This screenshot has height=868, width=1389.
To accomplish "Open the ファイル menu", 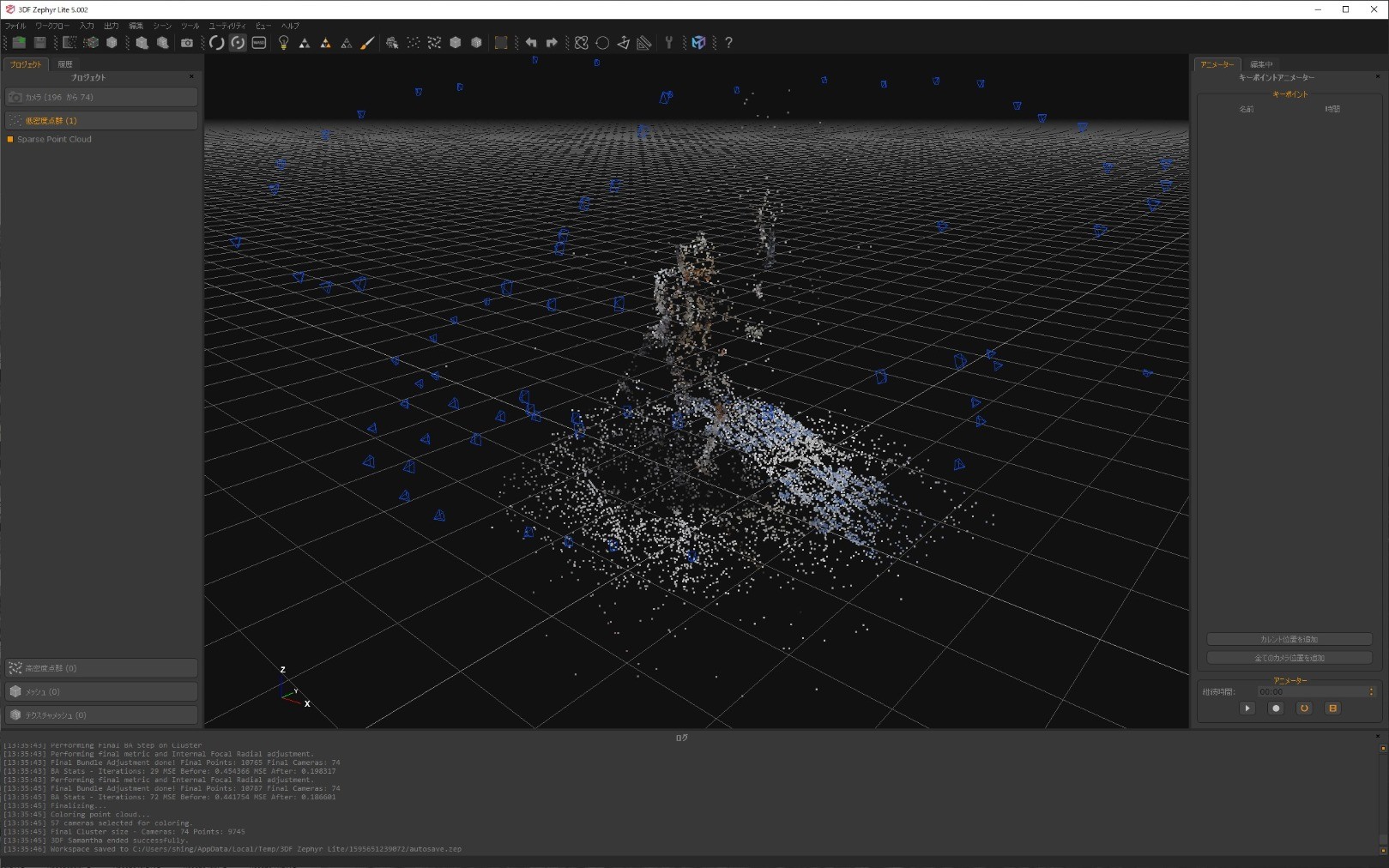I will (x=15, y=26).
